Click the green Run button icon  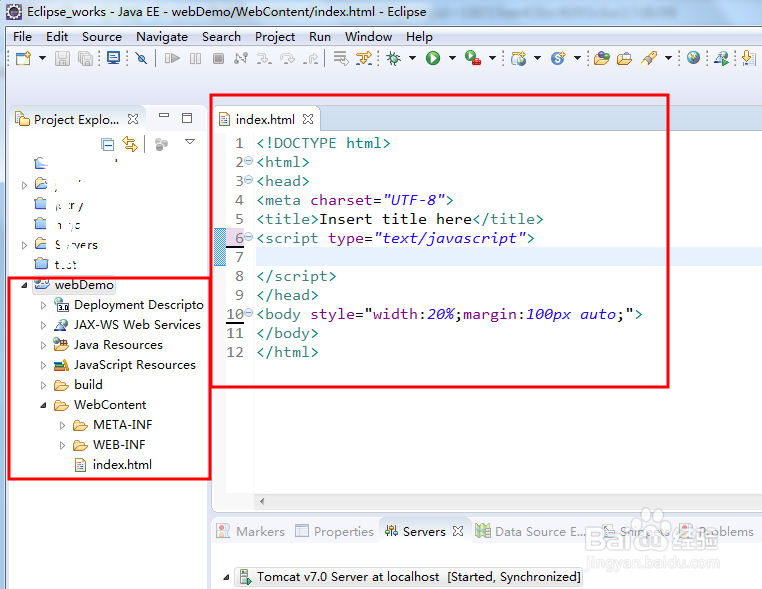coord(433,58)
